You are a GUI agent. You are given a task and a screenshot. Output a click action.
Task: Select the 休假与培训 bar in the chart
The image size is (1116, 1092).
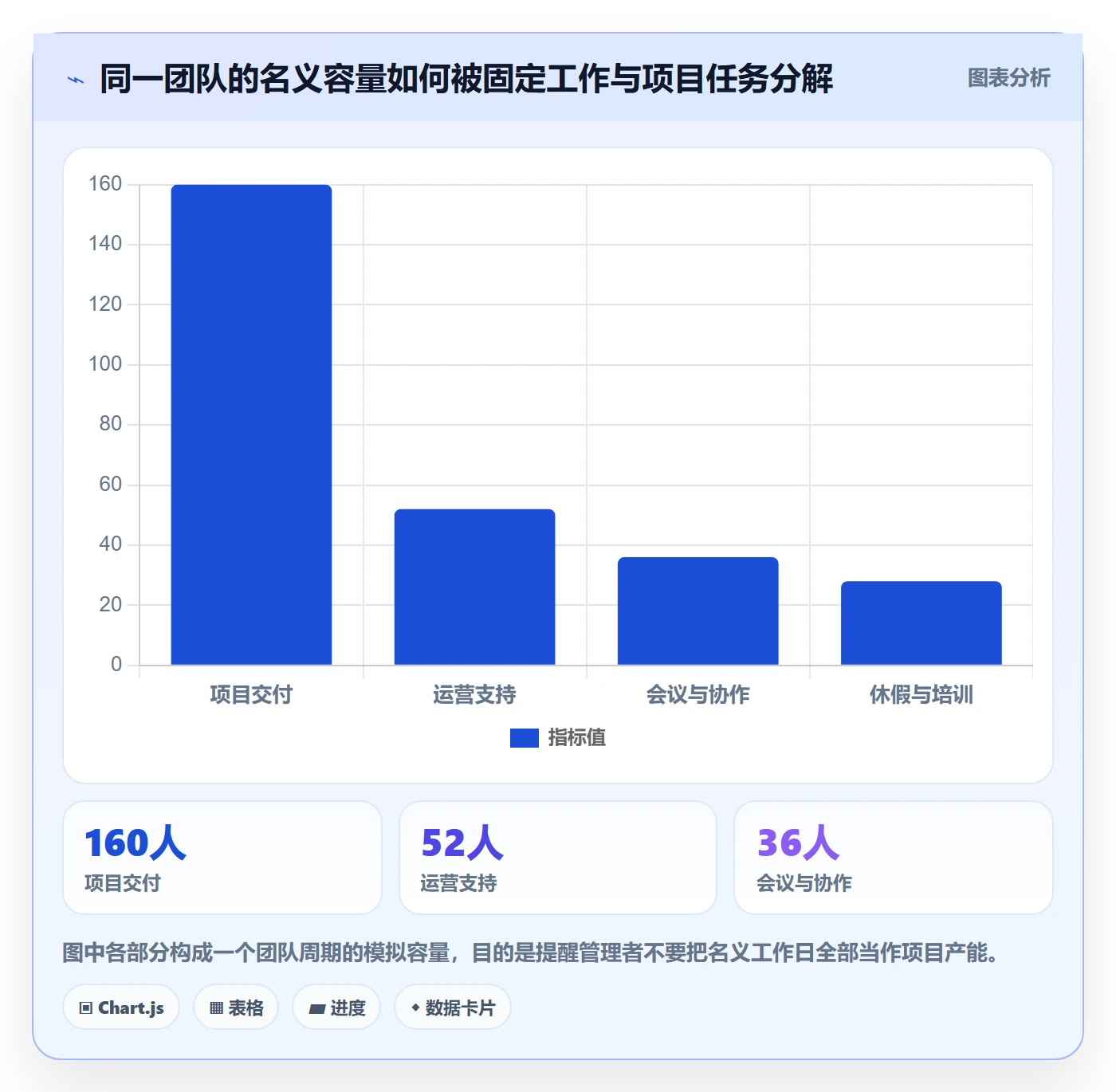tap(921, 623)
